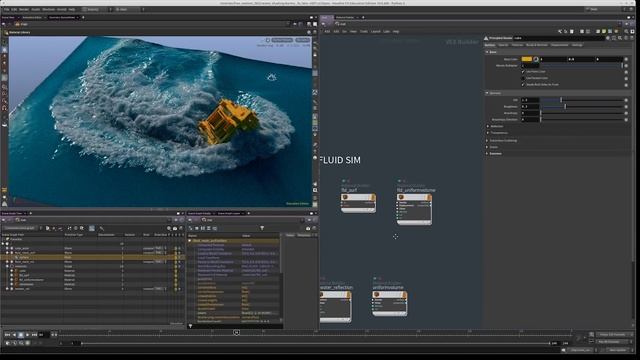
Task: Click the magnifier search icon in Scene Graph Tree toolbar
Action: [169, 228]
